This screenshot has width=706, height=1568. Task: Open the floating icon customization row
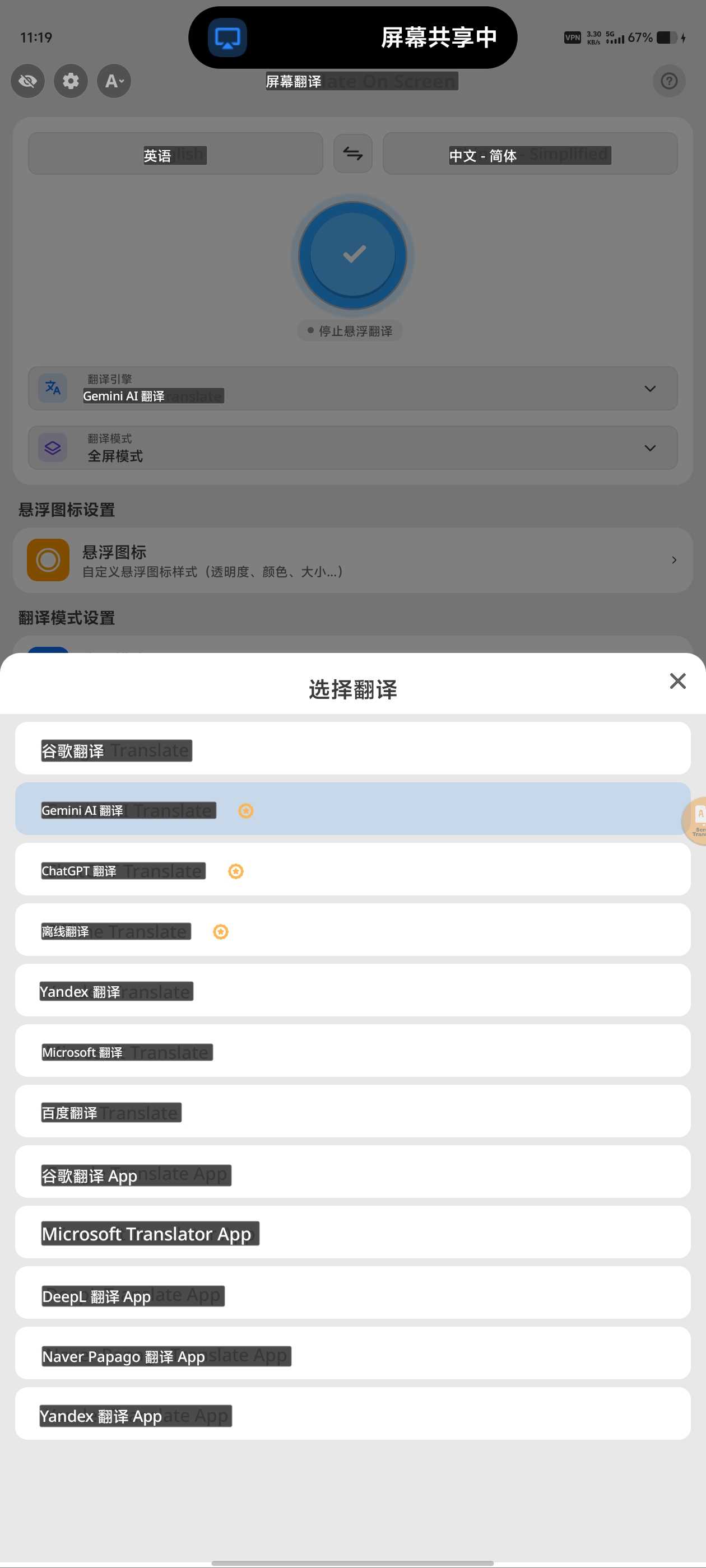352,560
